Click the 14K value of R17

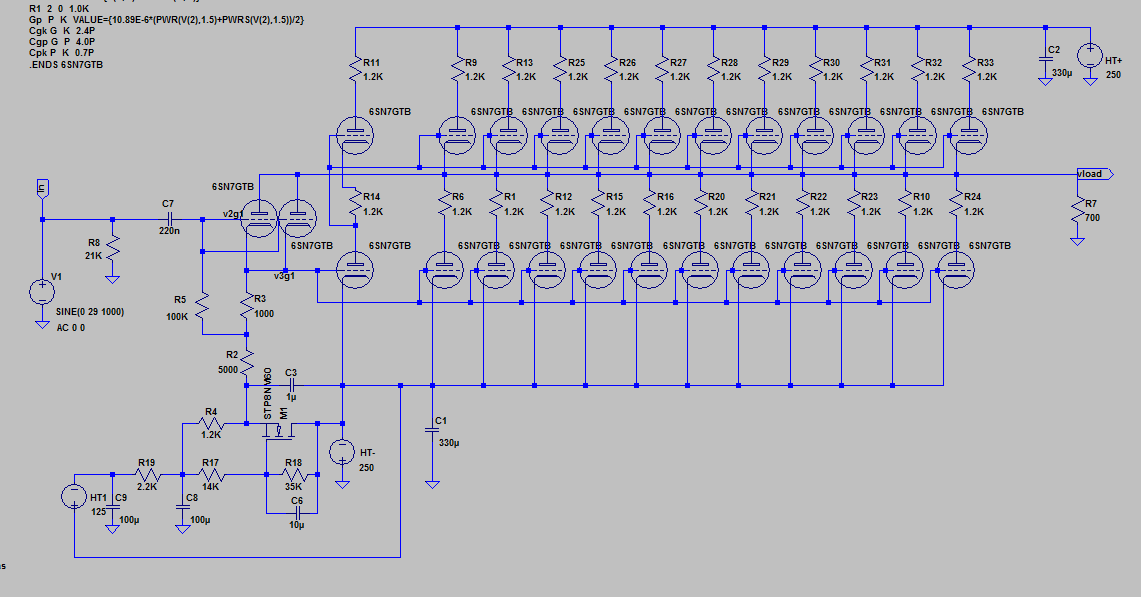(211, 486)
